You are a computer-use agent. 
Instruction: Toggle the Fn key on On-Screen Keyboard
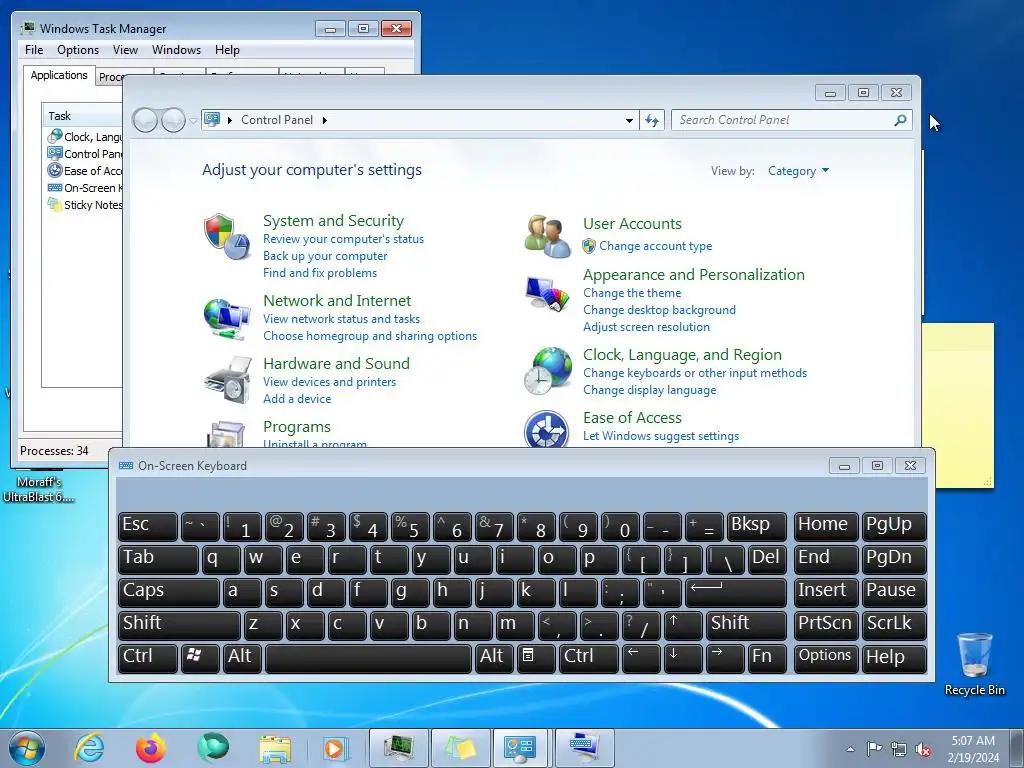click(x=767, y=657)
